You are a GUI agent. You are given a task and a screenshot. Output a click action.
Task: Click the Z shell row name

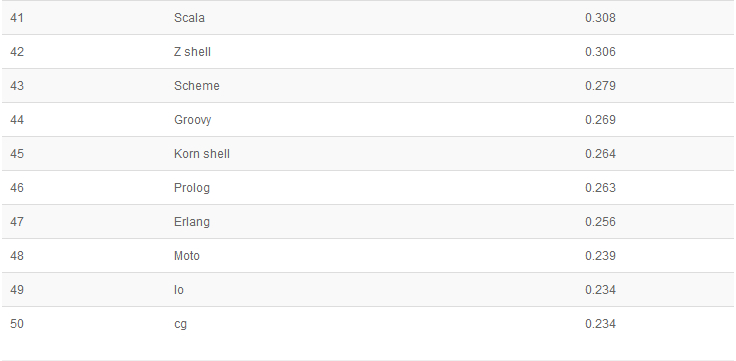[192, 52]
